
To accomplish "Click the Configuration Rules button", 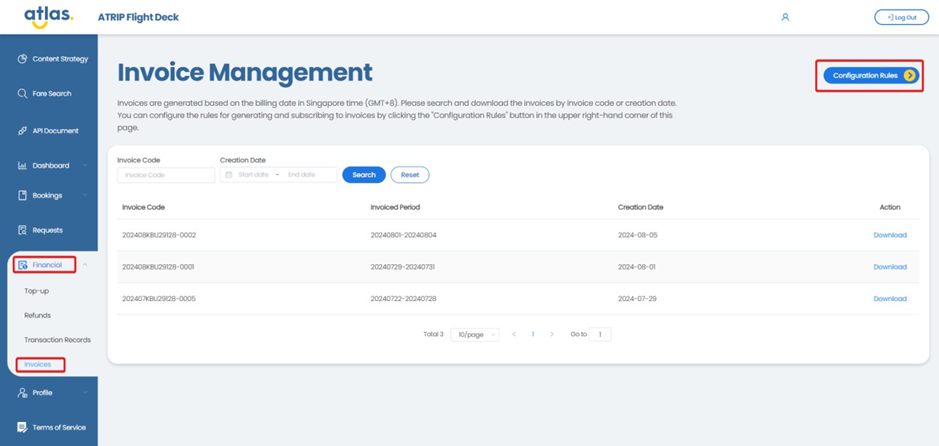I will tap(873, 76).
